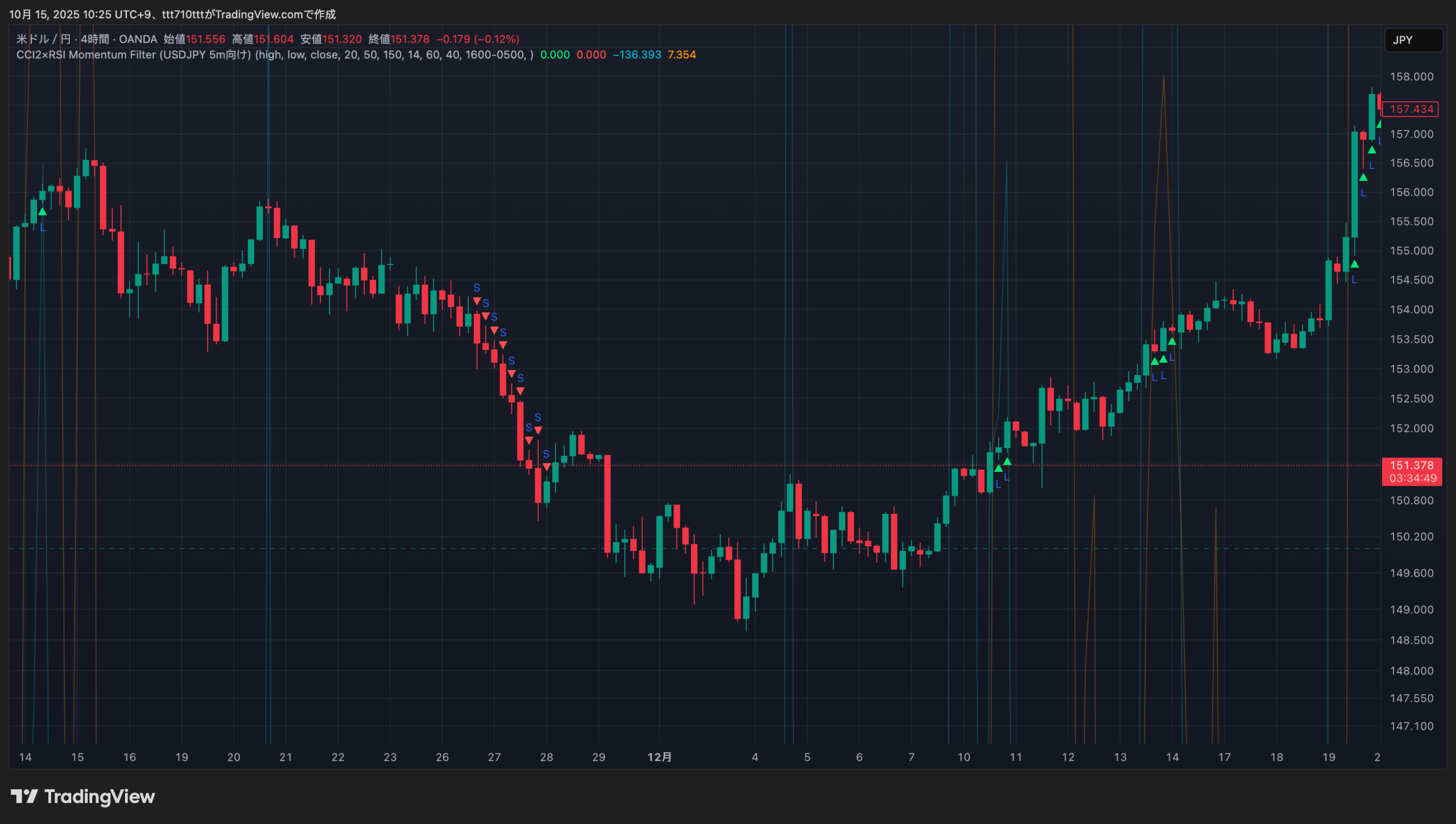Click the TradingView.com attribution text at the top
The image size is (1456, 824).
(x=259, y=14)
